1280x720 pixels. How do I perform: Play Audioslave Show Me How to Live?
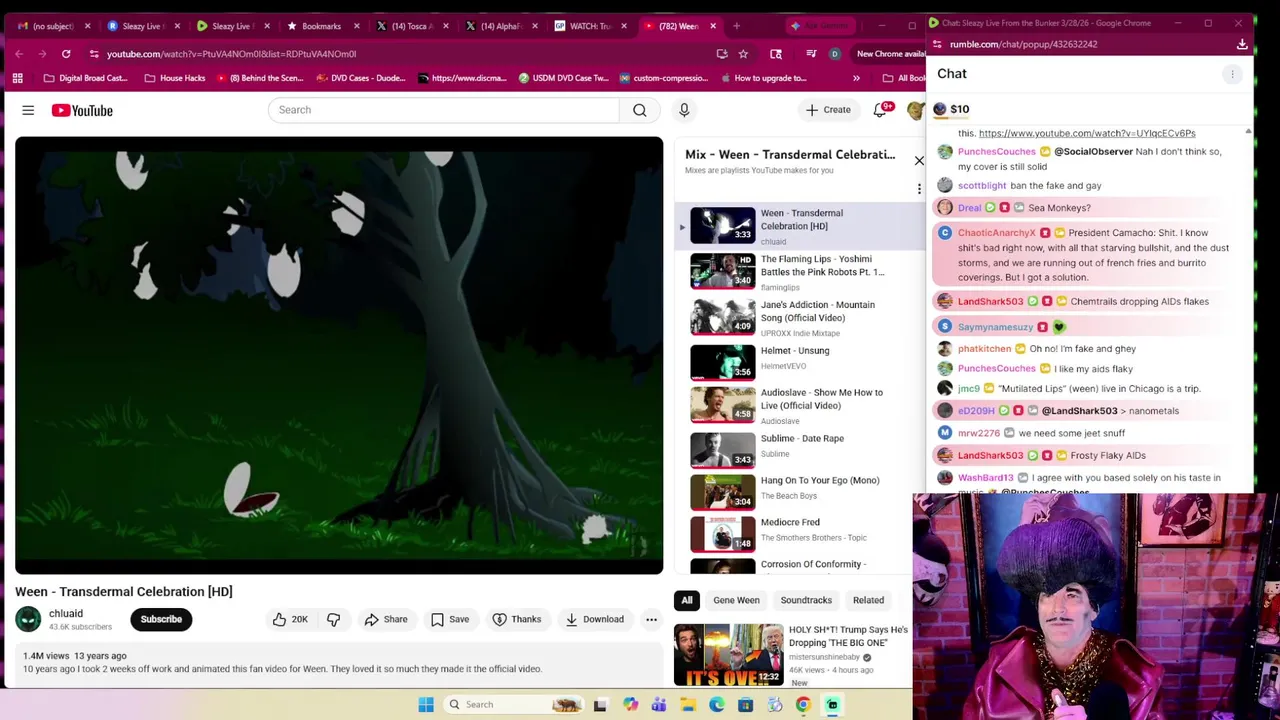point(800,404)
